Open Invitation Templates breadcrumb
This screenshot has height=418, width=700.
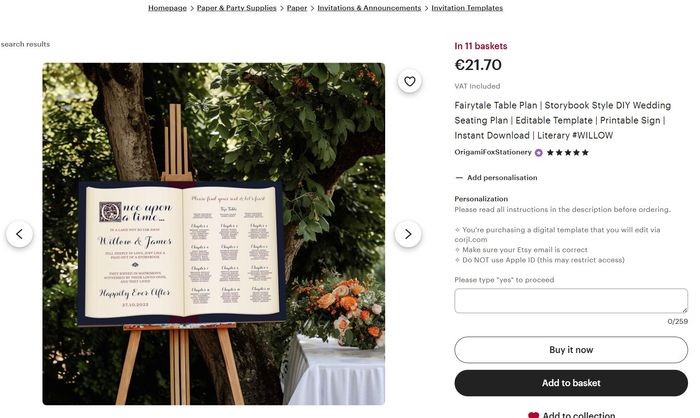pos(467,8)
